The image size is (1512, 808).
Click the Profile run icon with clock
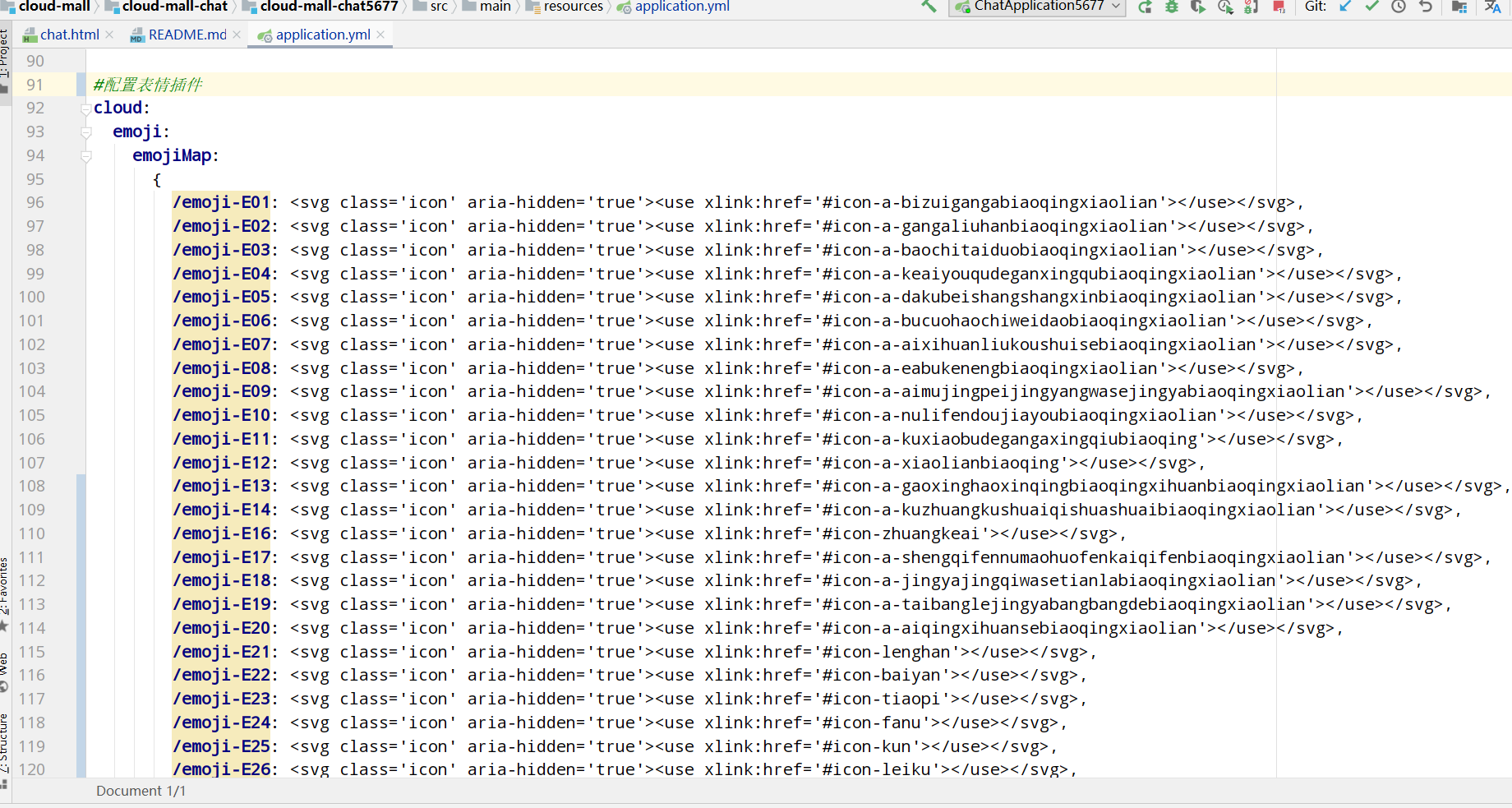click(x=1225, y=7)
